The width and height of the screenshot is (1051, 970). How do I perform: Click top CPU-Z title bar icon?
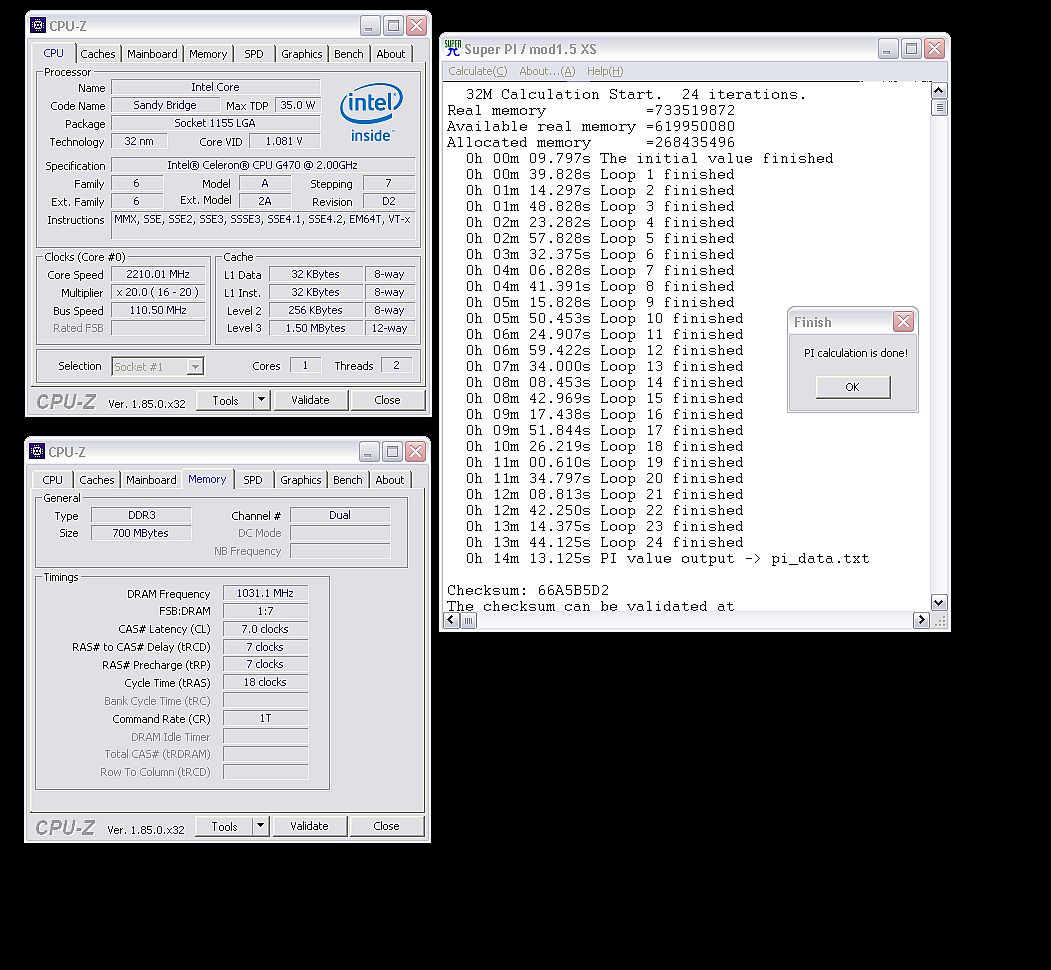pyautogui.click(x=38, y=25)
